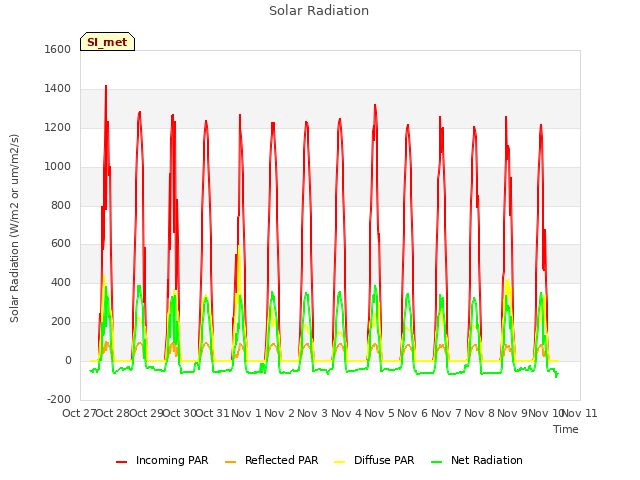Select the Incoming PAR legend label

coord(172,460)
